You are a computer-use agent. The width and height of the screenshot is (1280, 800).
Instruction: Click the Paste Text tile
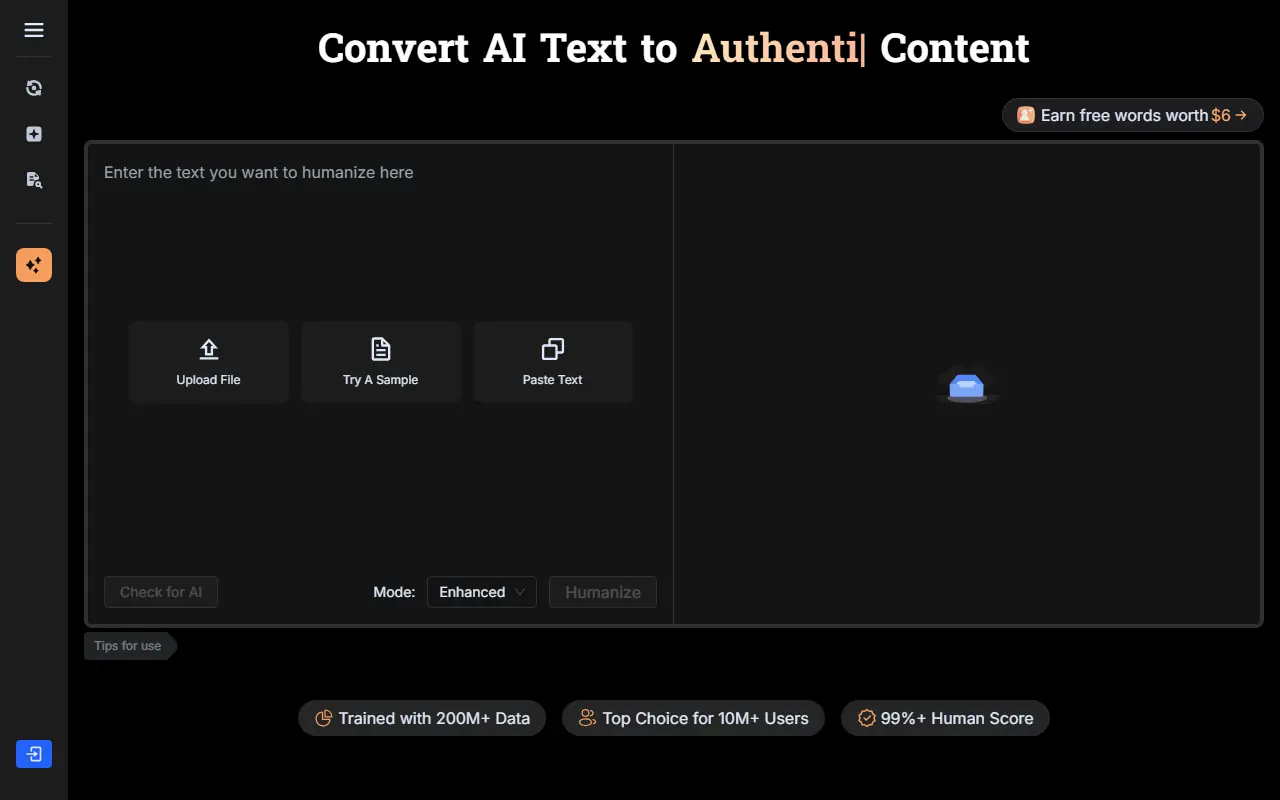[x=553, y=362]
